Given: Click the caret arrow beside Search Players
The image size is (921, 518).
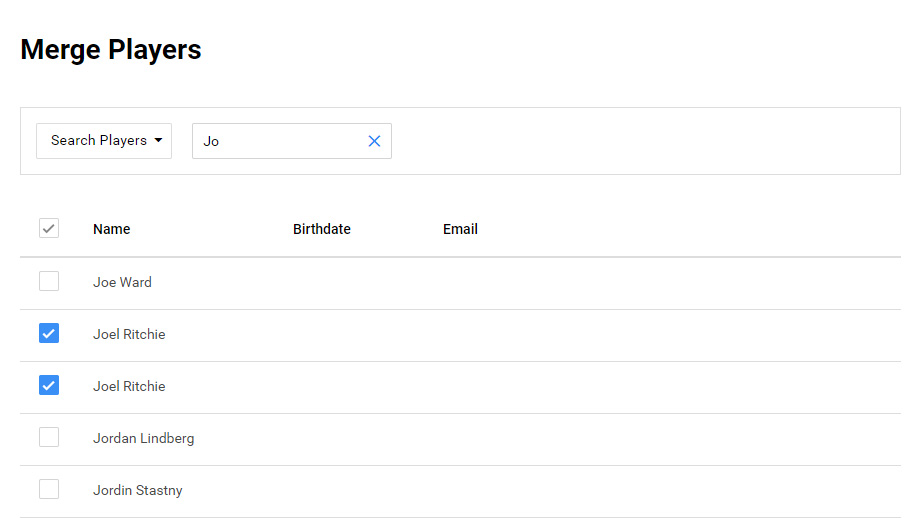Looking at the screenshot, I should pyautogui.click(x=158, y=141).
